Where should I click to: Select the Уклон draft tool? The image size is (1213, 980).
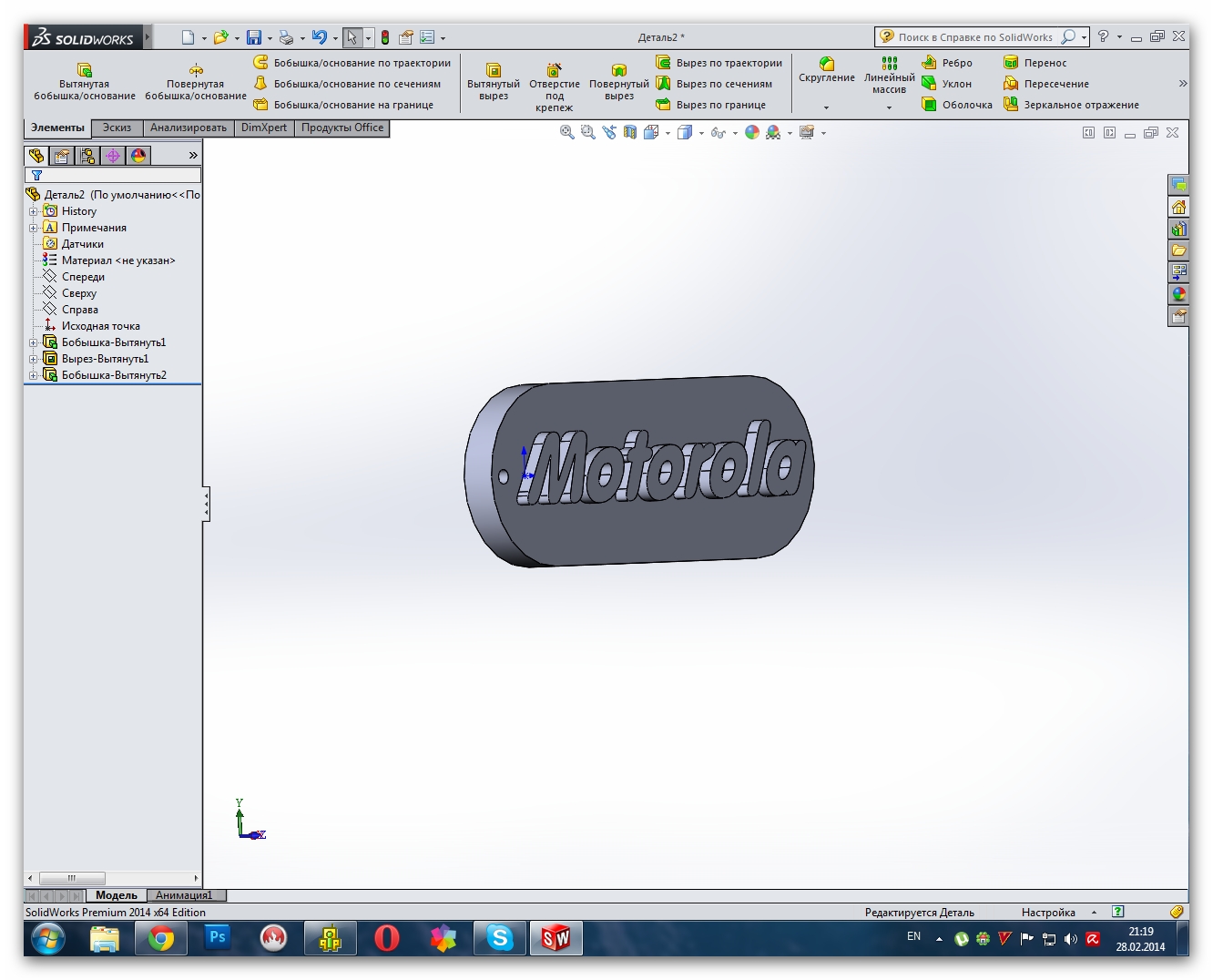pos(947,84)
